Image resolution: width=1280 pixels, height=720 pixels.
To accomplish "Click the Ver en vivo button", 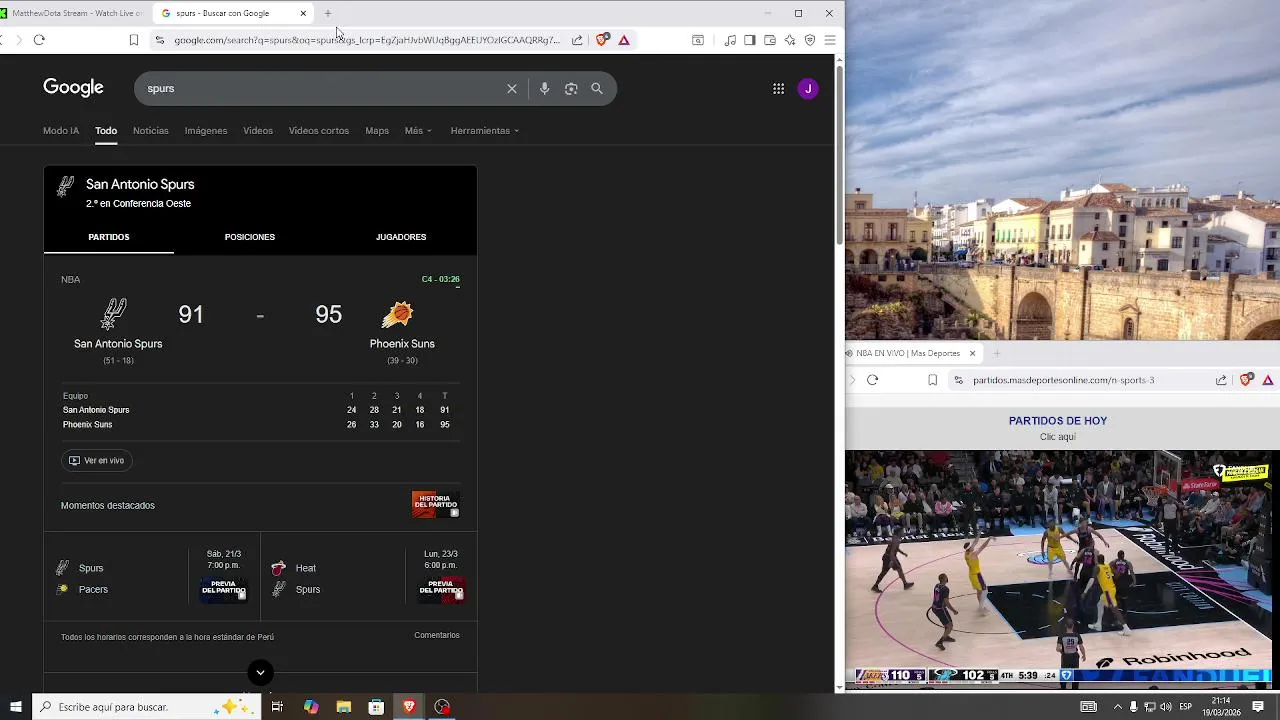I will 97,460.
